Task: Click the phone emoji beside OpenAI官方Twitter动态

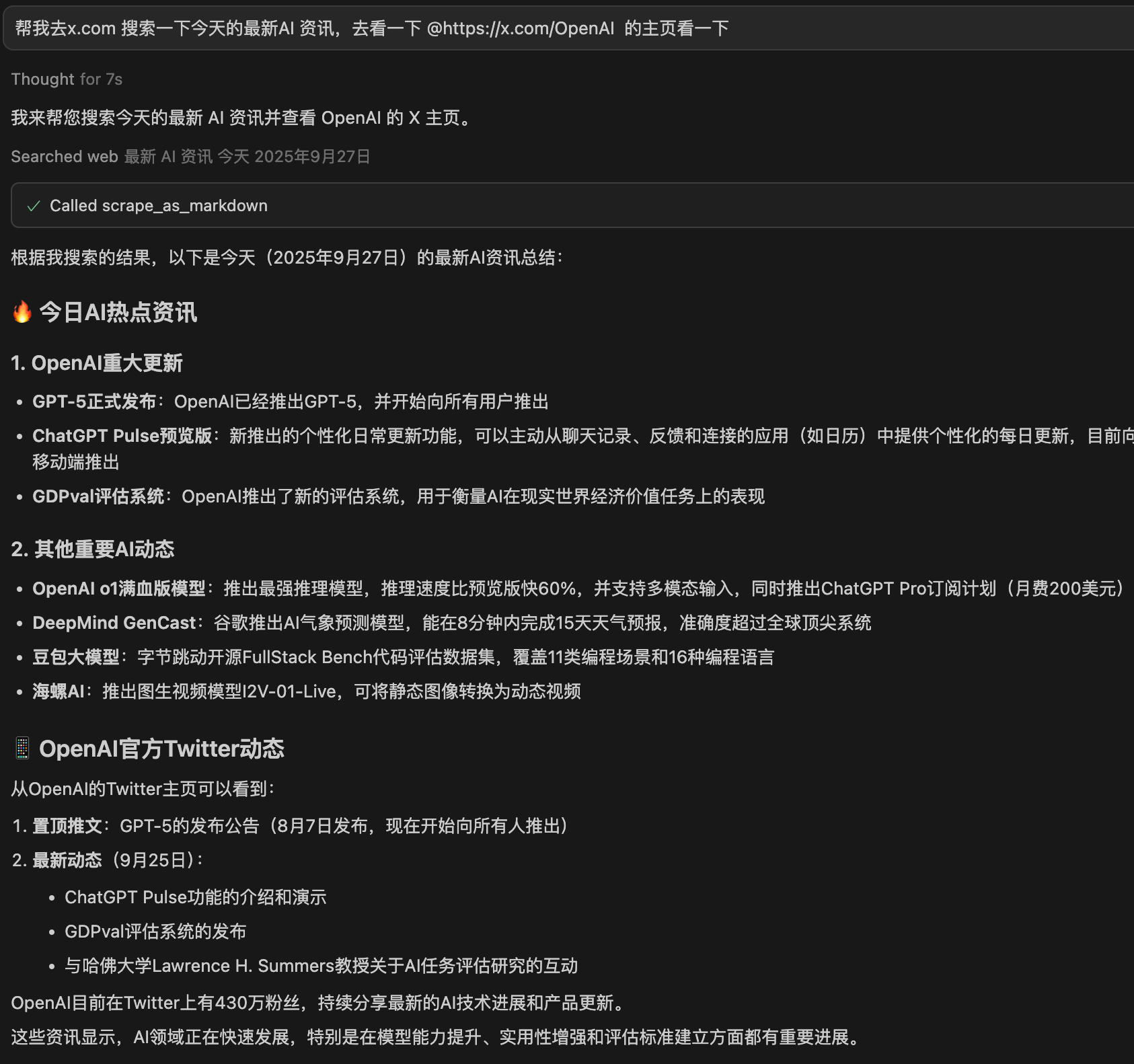Action: tap(22, 748)
